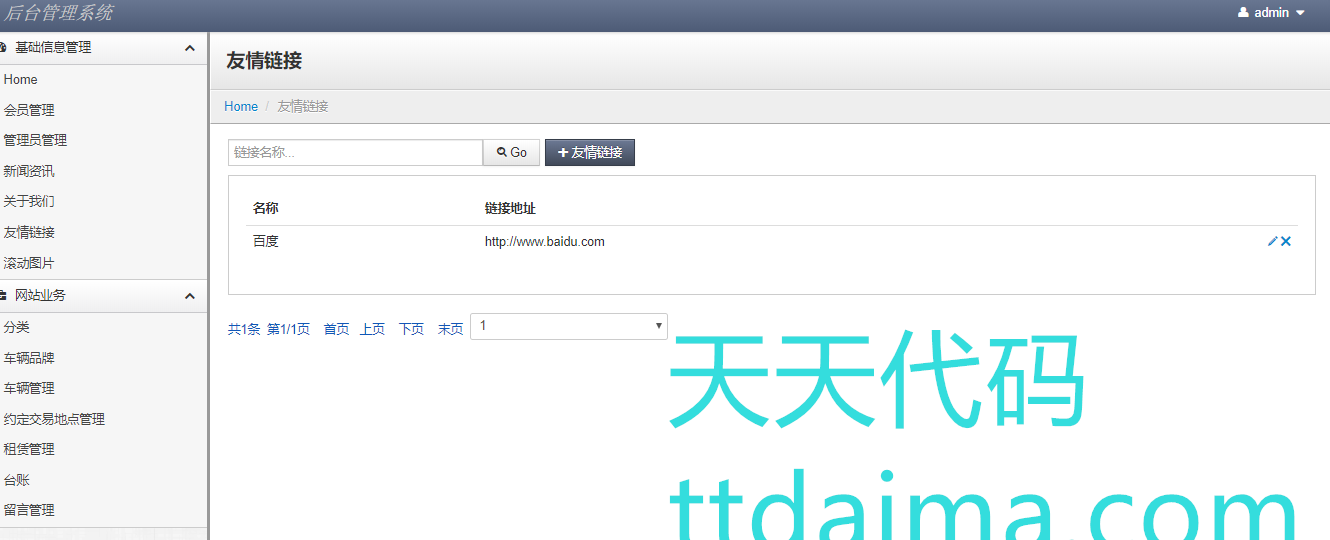Screen dimensions: 1330x540
Task: Go to 留言管理 in sidebar
Action: coord(29,510)
